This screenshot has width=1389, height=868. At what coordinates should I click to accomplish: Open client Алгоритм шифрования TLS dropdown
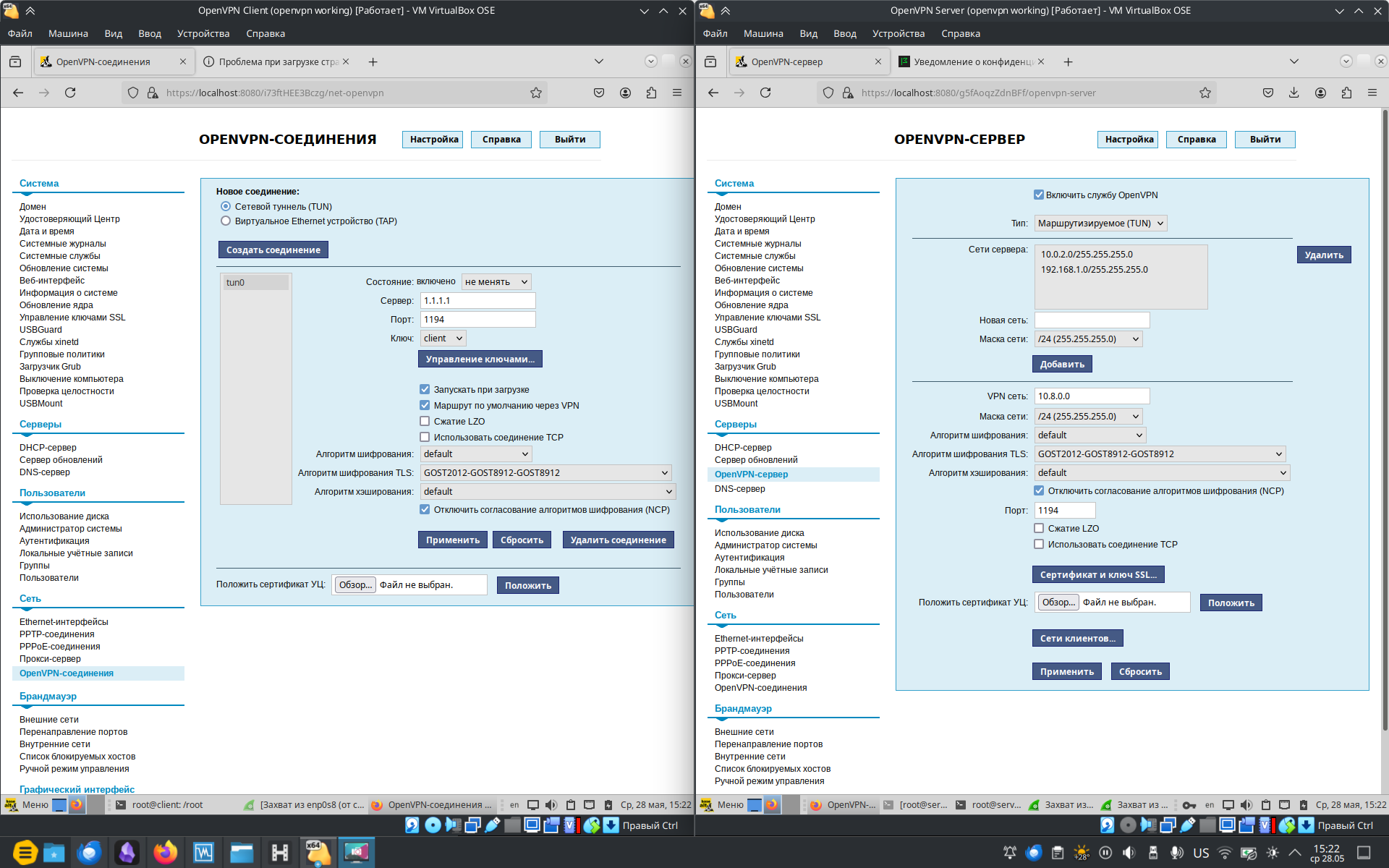(x=546, y=473)
